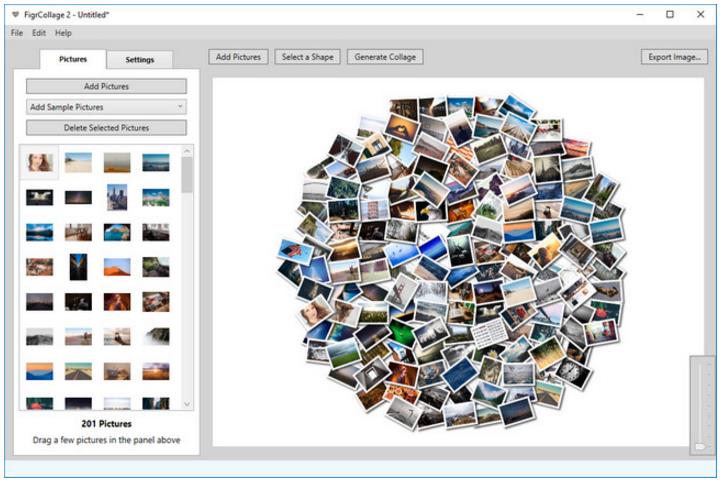The width and height of the screenshot is (723, 484).
Task: Click the thumbnail list scrollbar down arrow
Action: (187, 403)
